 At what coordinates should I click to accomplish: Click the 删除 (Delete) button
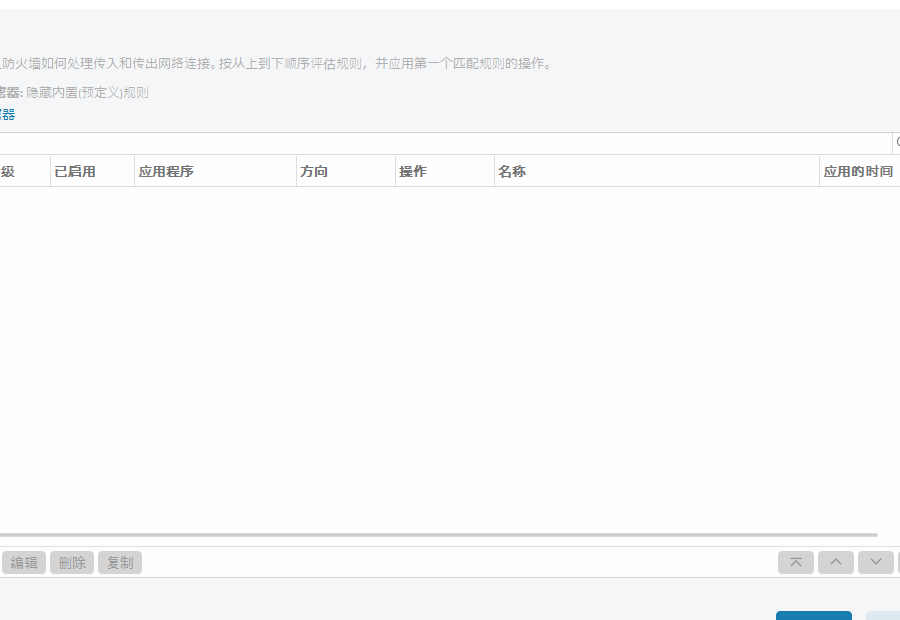[x=71, y=562]
